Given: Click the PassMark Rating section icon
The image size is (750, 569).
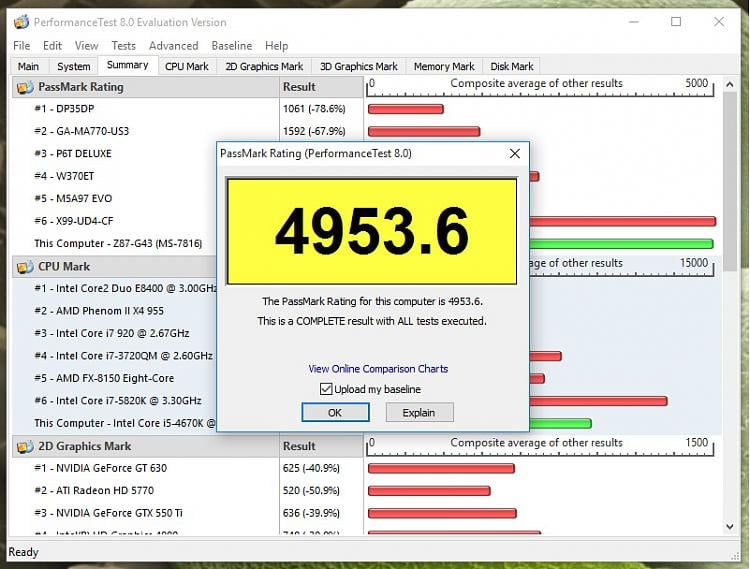Looking at the screenshot, I should pos(25,88).
